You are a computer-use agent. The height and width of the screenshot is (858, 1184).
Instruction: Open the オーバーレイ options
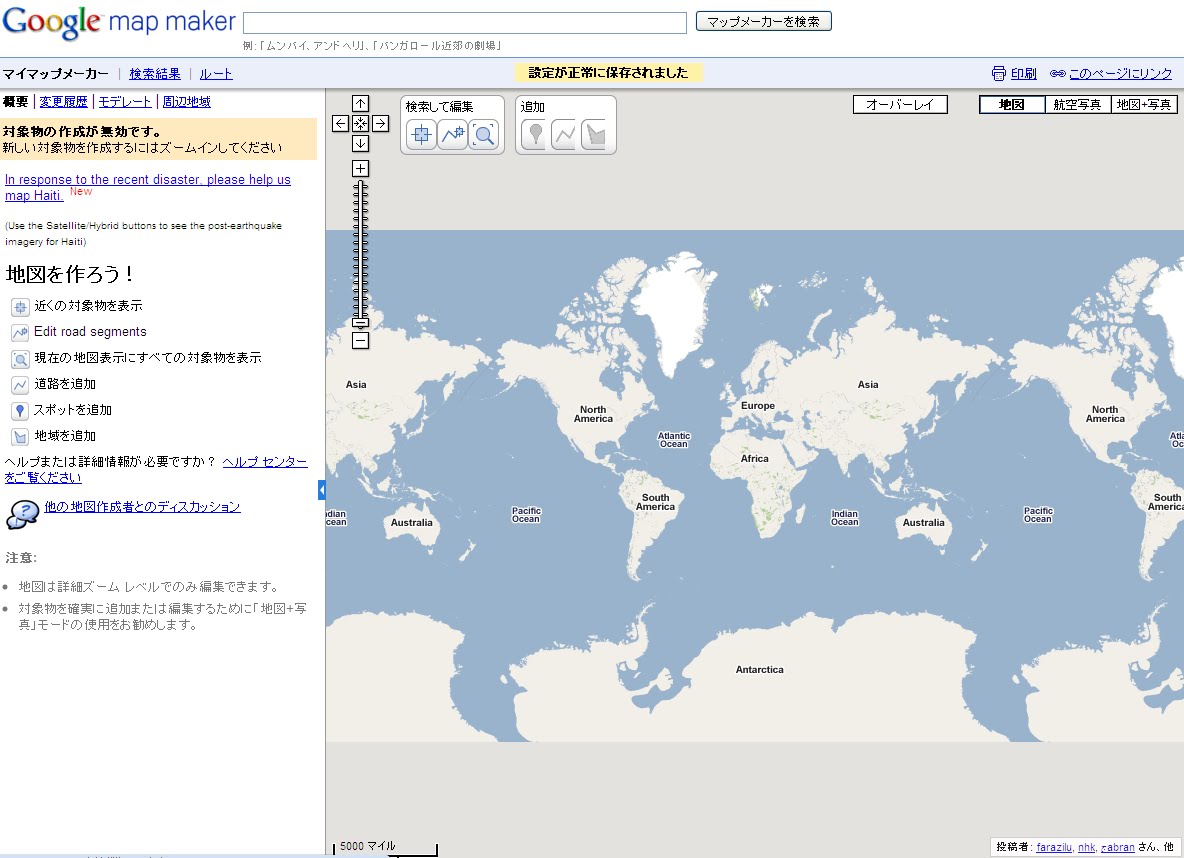[900, 104]
